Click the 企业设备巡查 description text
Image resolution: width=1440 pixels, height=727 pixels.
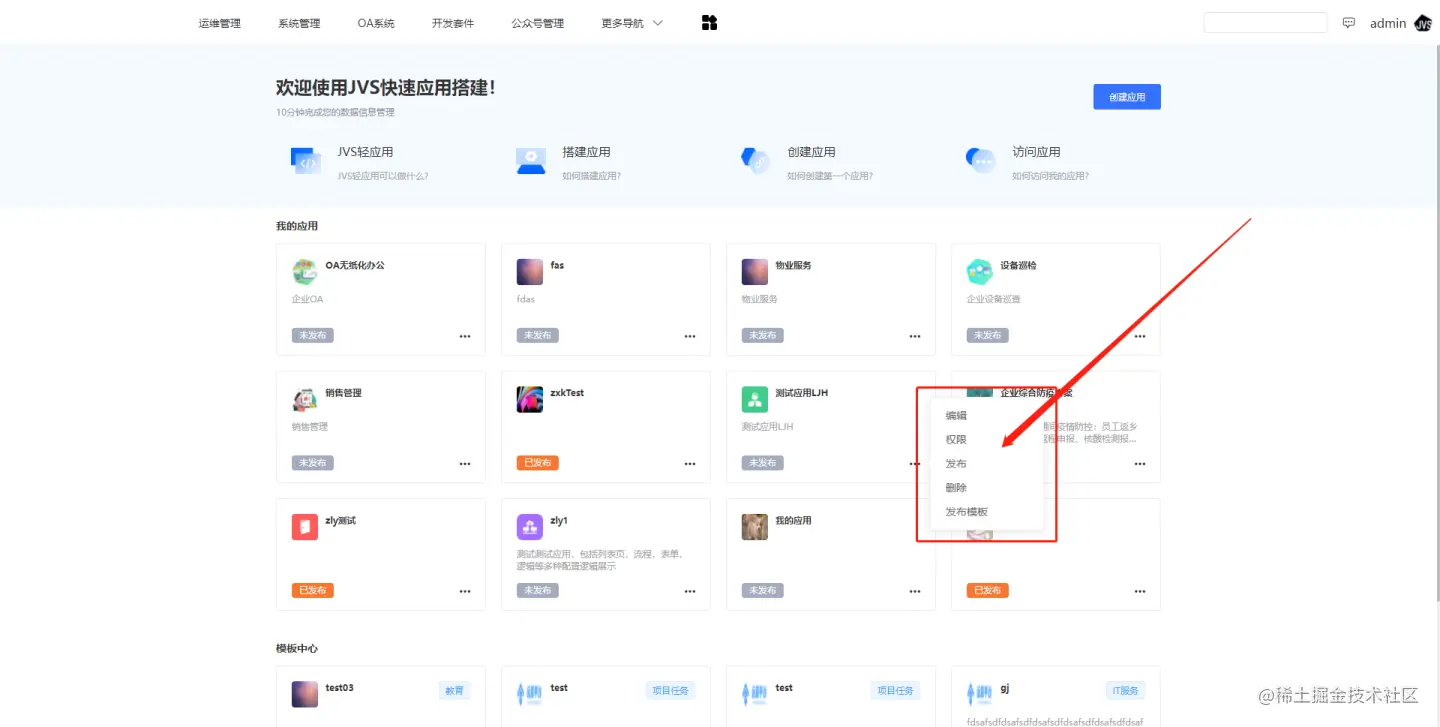click(x=994, y=299)
